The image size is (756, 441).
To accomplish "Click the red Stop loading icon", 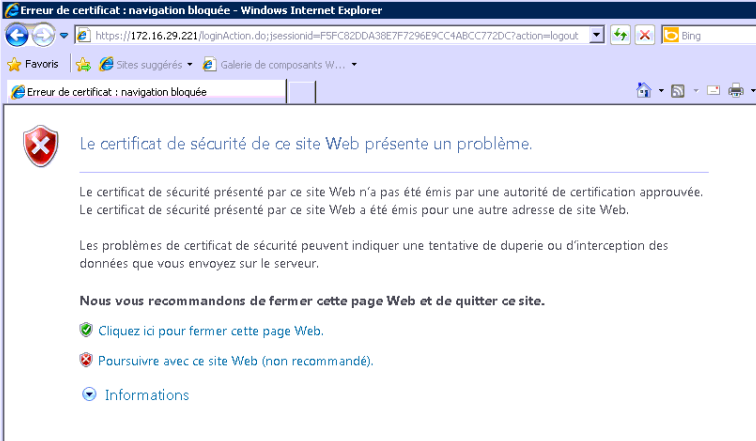I will [646, 36].
